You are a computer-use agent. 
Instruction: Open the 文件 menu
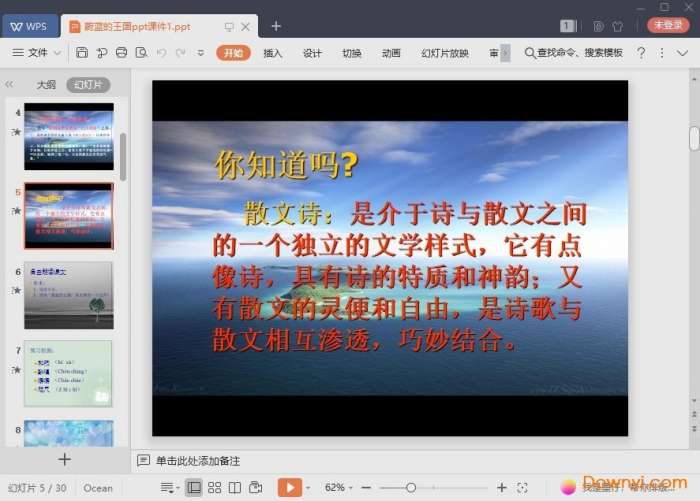click(31, 53)
